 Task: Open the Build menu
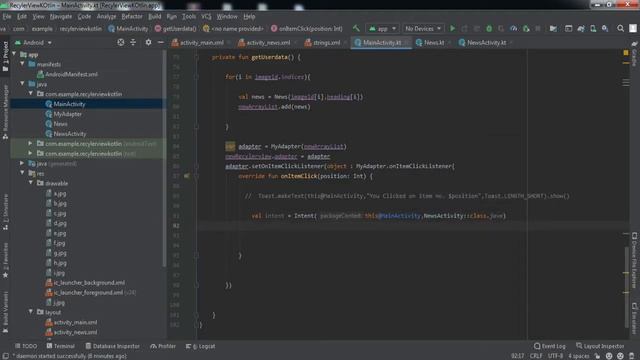coord(154,17)
